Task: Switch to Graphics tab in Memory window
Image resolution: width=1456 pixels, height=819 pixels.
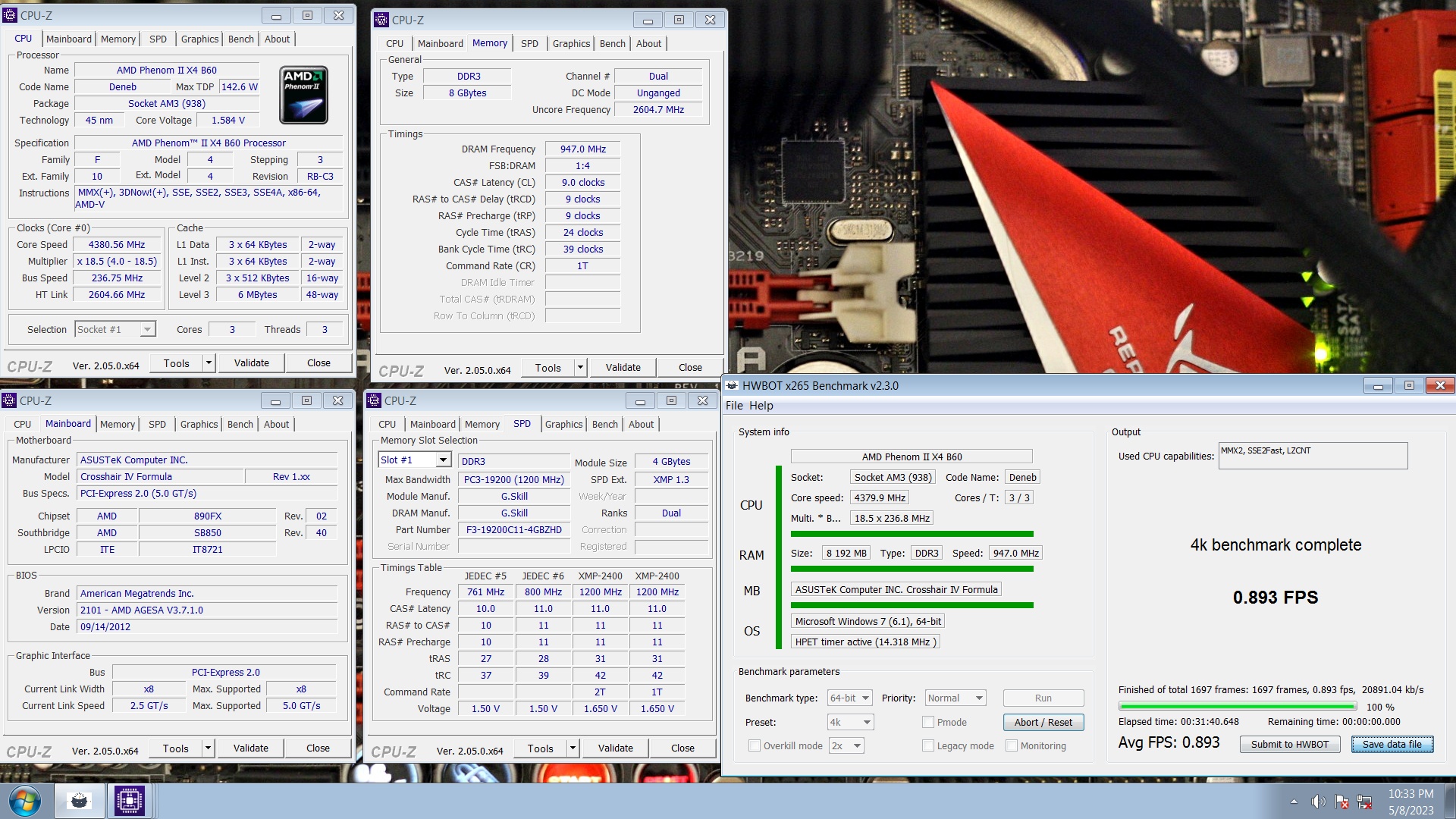Action: point(571,43)
